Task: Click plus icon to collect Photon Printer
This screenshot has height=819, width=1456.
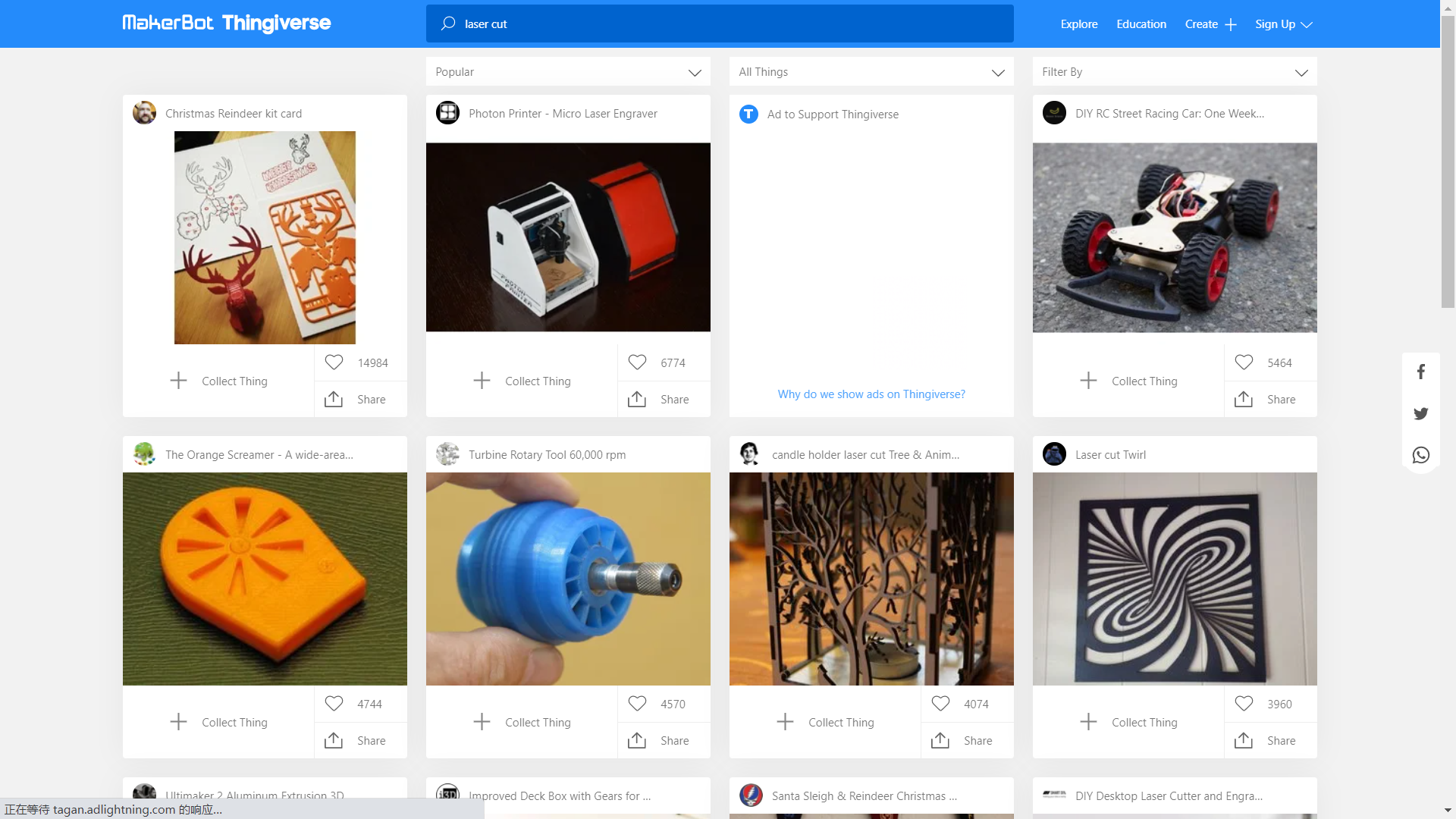Action: tap(482, 381)
